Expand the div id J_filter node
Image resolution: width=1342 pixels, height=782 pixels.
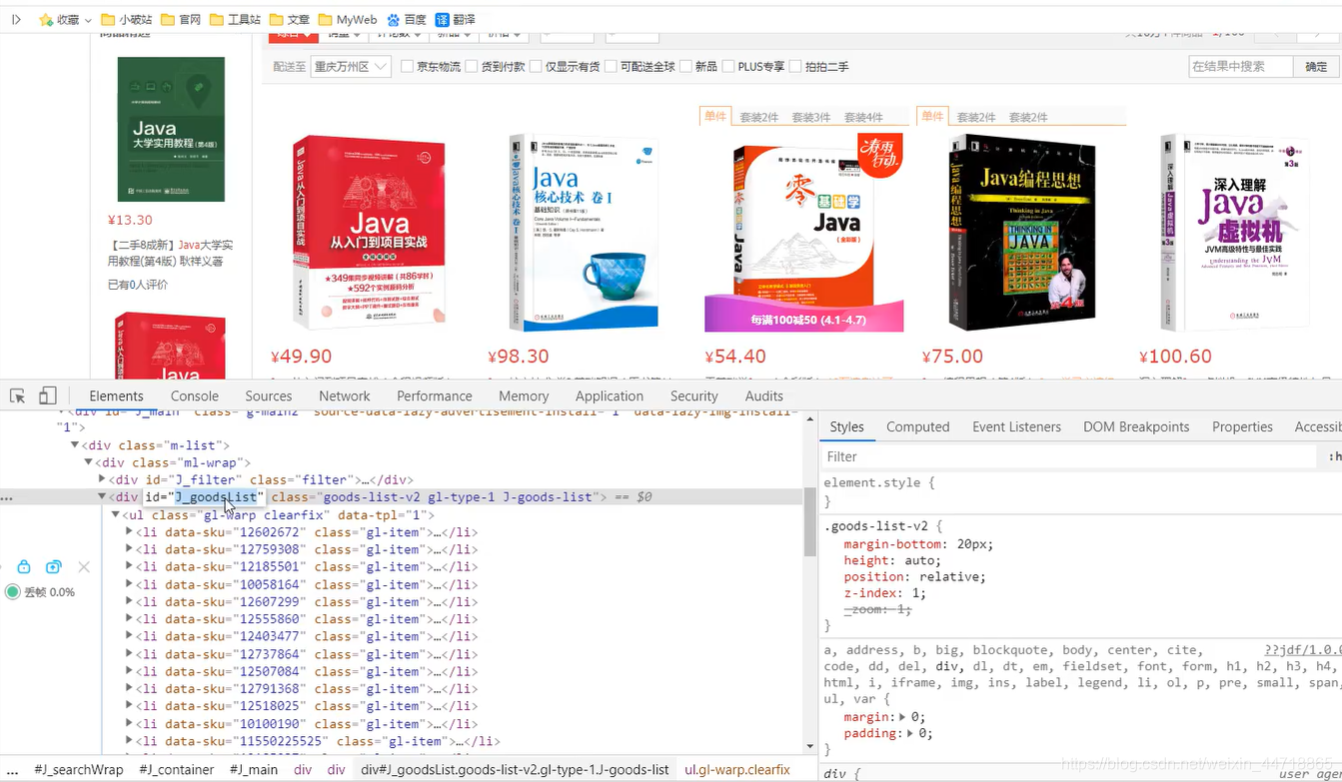tap(102, 480)
